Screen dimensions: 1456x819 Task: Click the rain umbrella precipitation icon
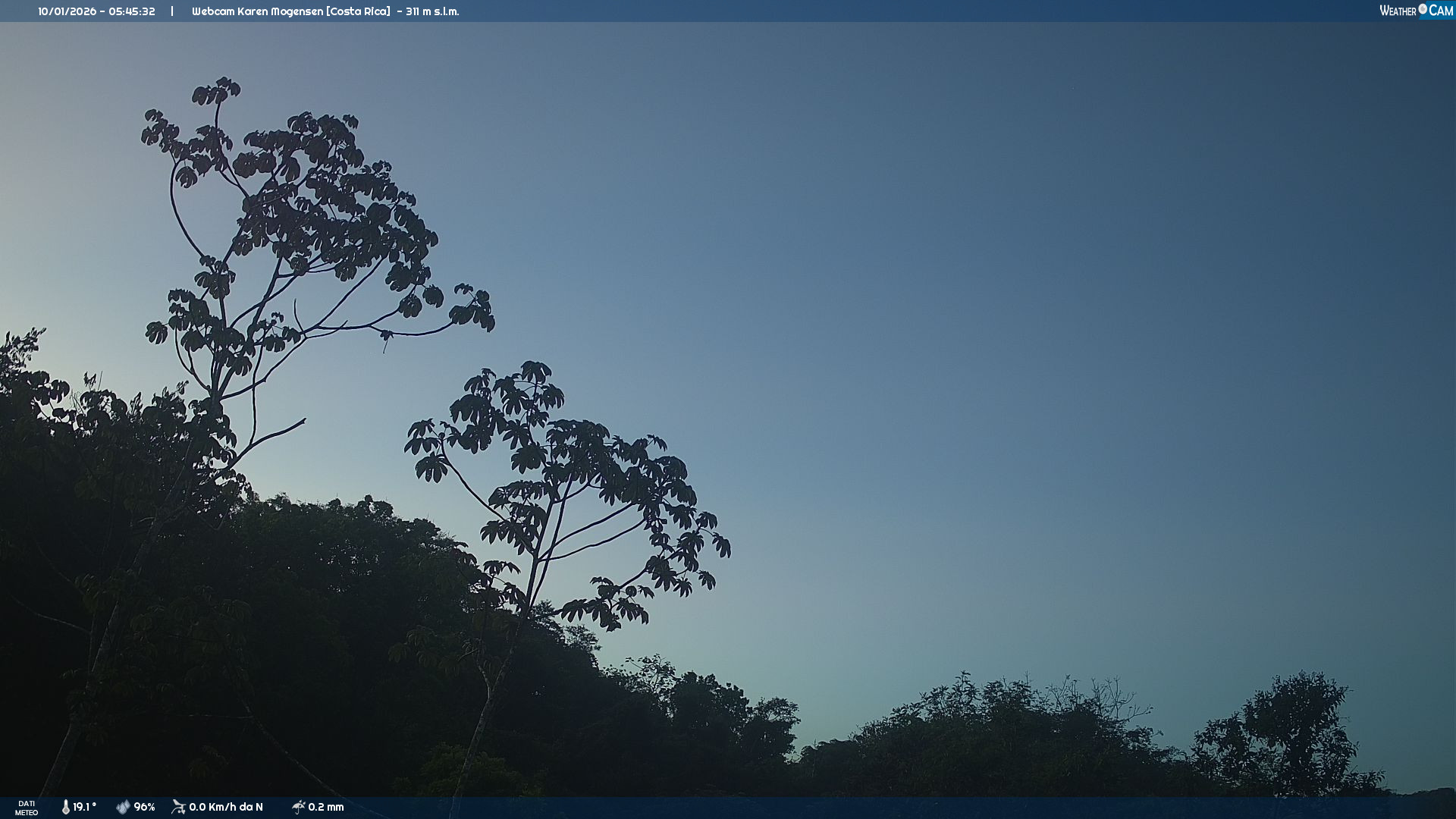click(298, 807)
